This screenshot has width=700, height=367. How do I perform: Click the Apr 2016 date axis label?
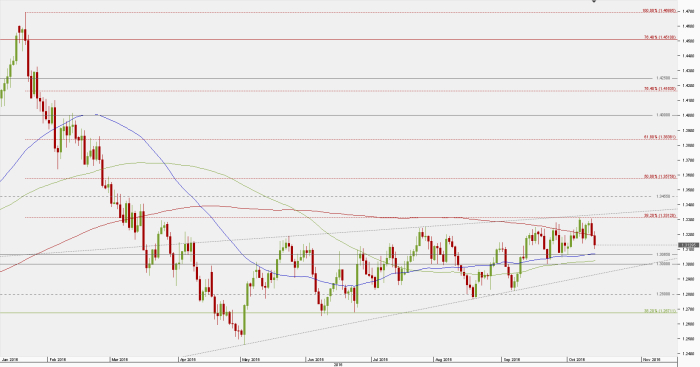pos(187,359)
